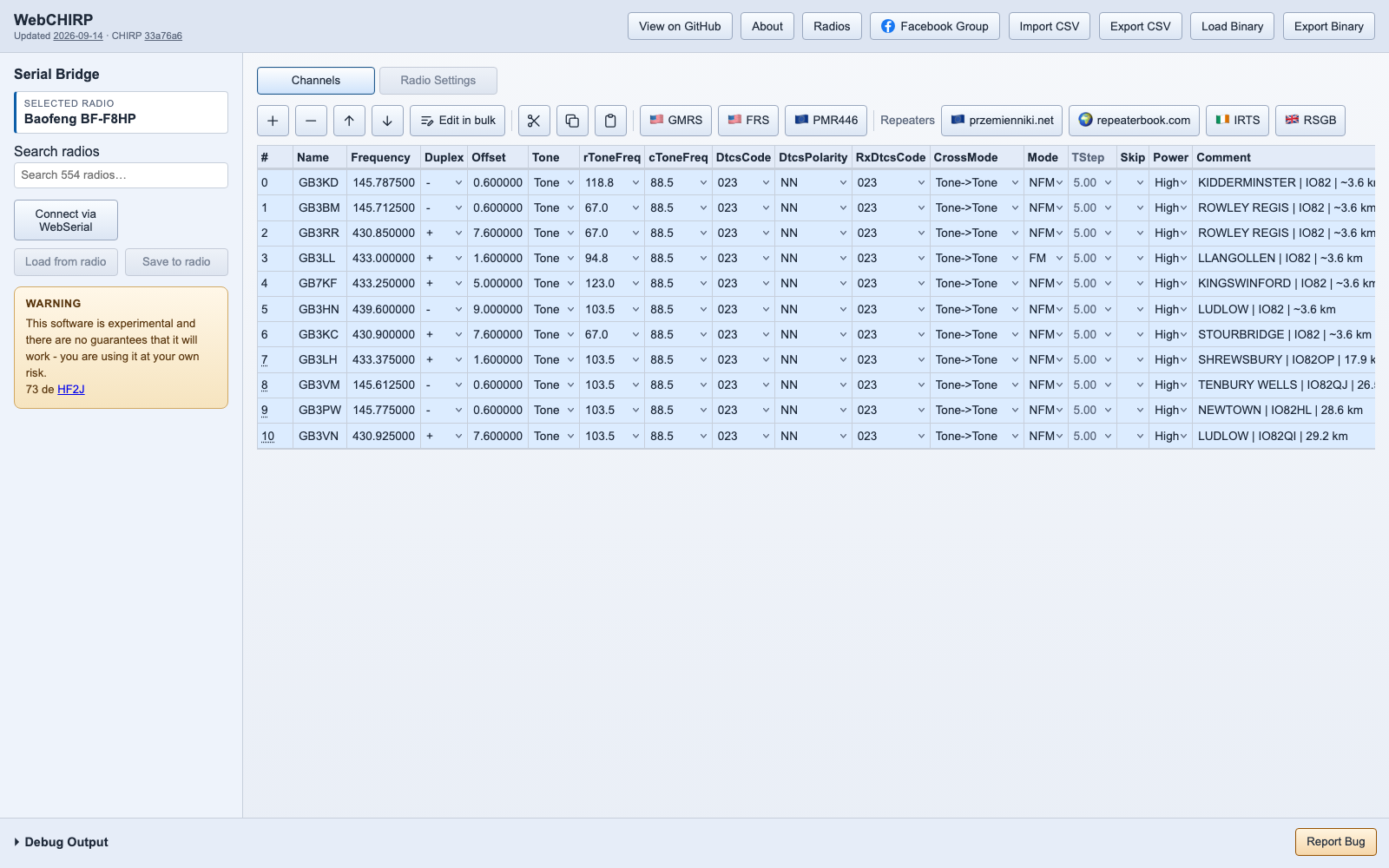Expand the Debug Output section

click(61, 842)
